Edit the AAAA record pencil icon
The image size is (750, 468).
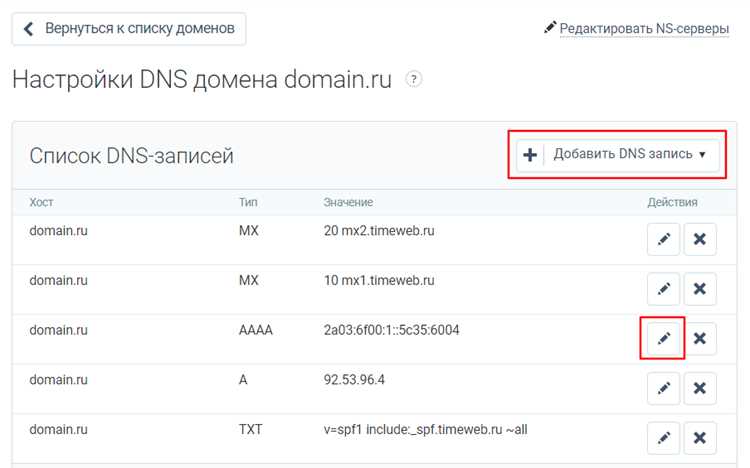tap(663, 339)
